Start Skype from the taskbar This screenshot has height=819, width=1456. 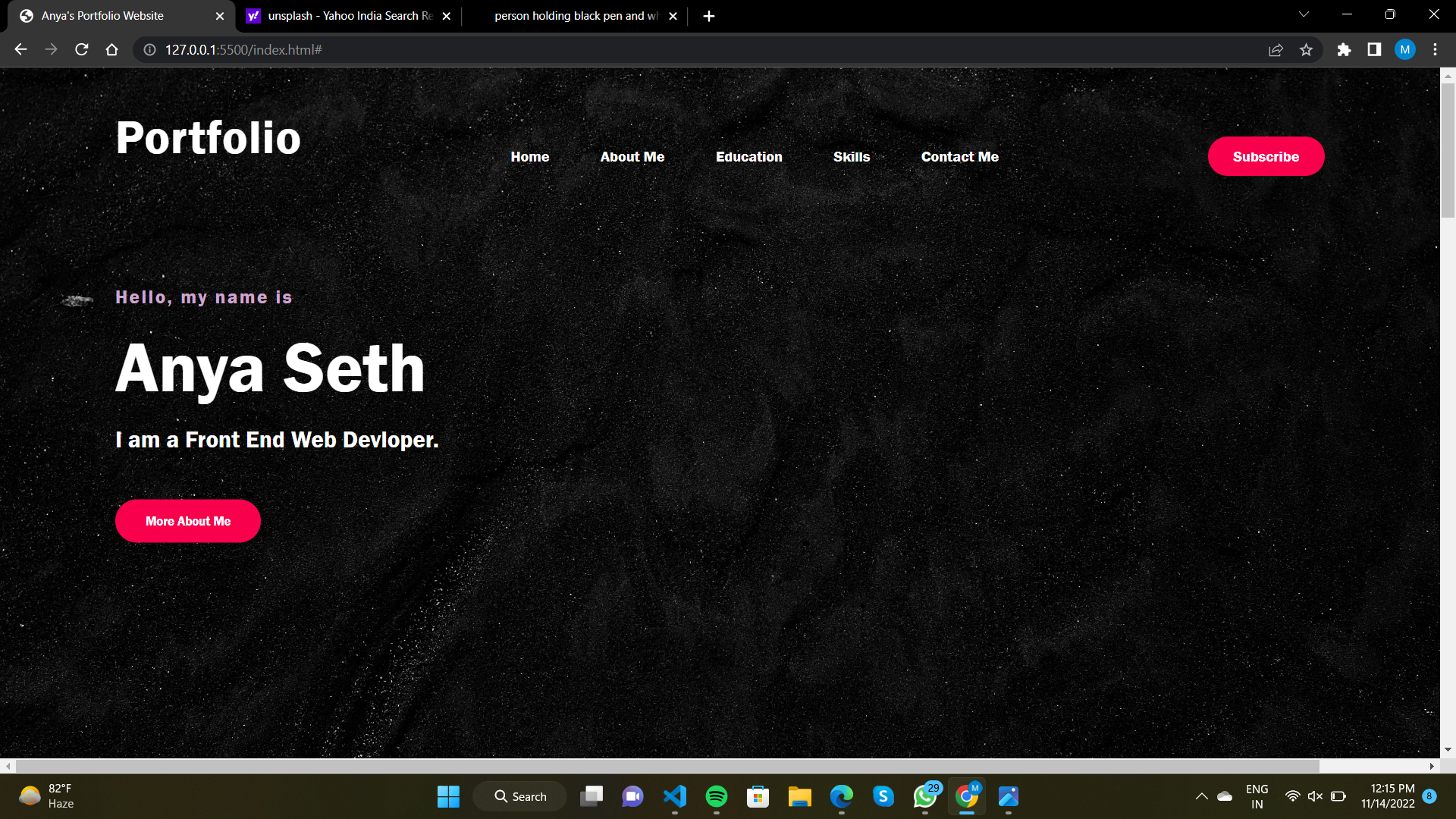point(882,796)
